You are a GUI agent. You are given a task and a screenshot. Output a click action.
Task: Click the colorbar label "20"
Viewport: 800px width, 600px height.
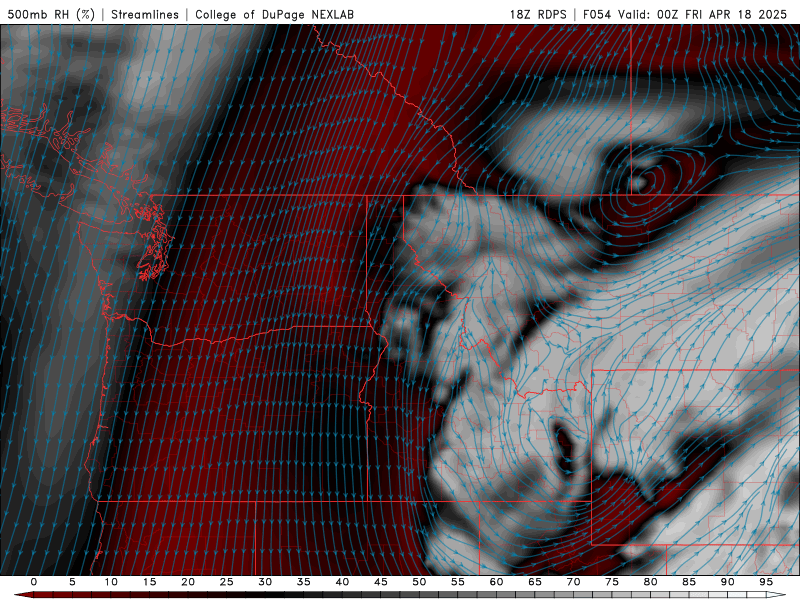(x=188, y=582)
